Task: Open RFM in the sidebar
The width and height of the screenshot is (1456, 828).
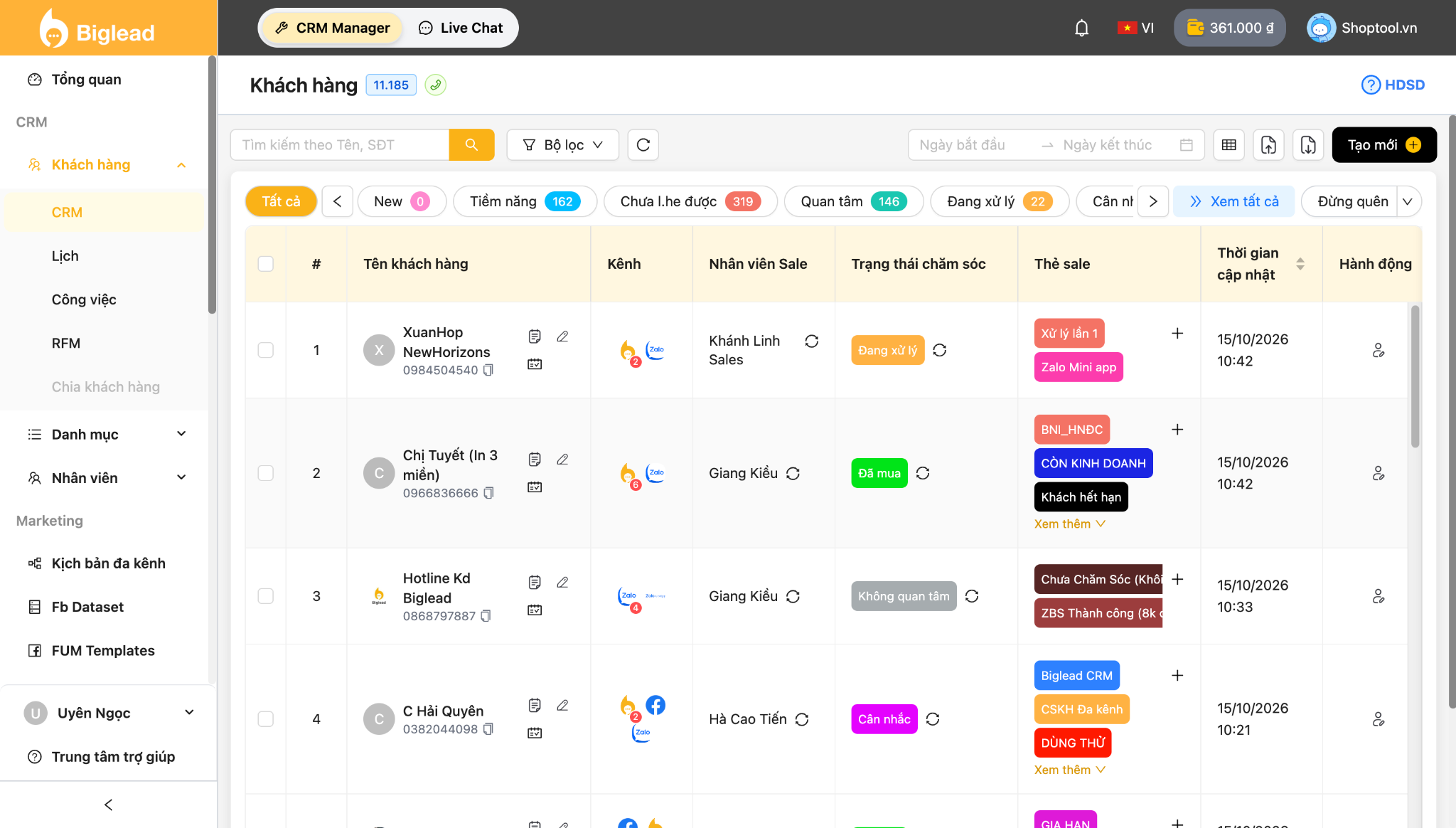Action: coord(66,343)
